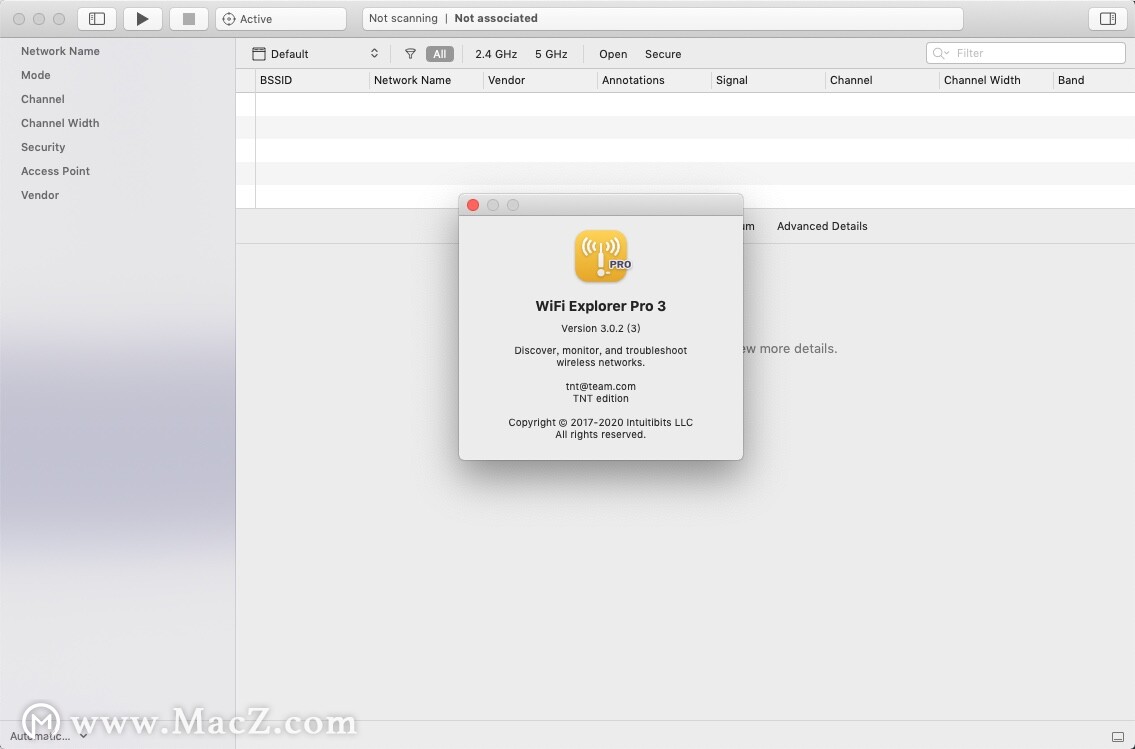This screenshot has height=749, width=1135.
Task: Sort by Channel Width column header
Action: (996, 80)
